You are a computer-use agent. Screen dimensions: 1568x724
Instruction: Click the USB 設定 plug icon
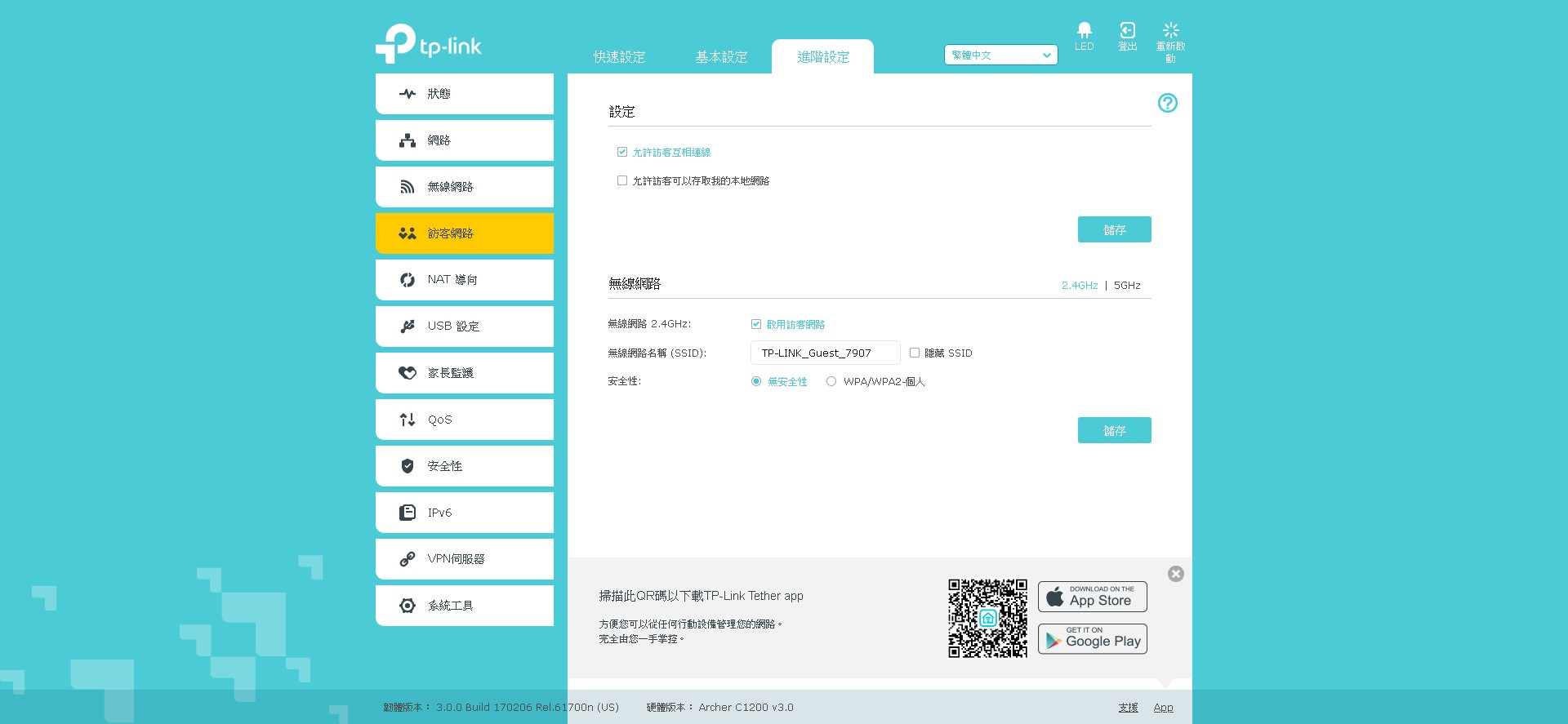pos(407,326)
